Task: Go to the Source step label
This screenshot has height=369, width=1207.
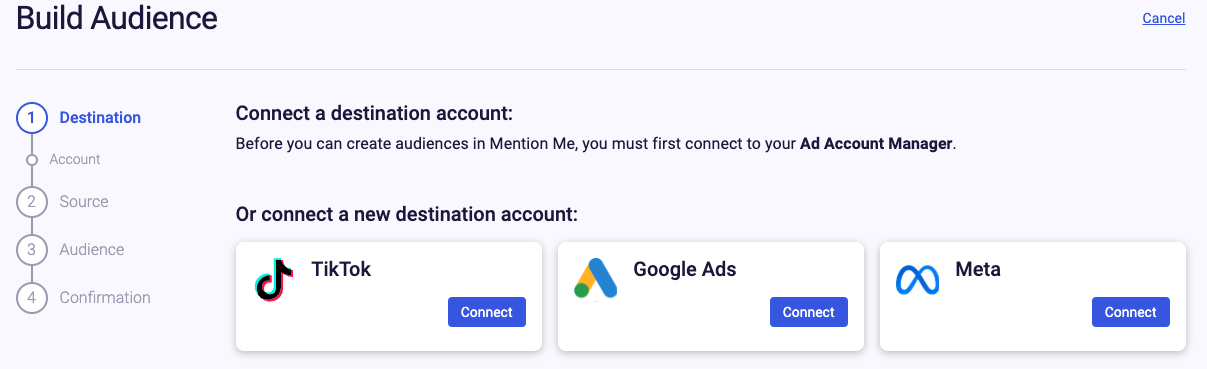Action: click(84, 202)
